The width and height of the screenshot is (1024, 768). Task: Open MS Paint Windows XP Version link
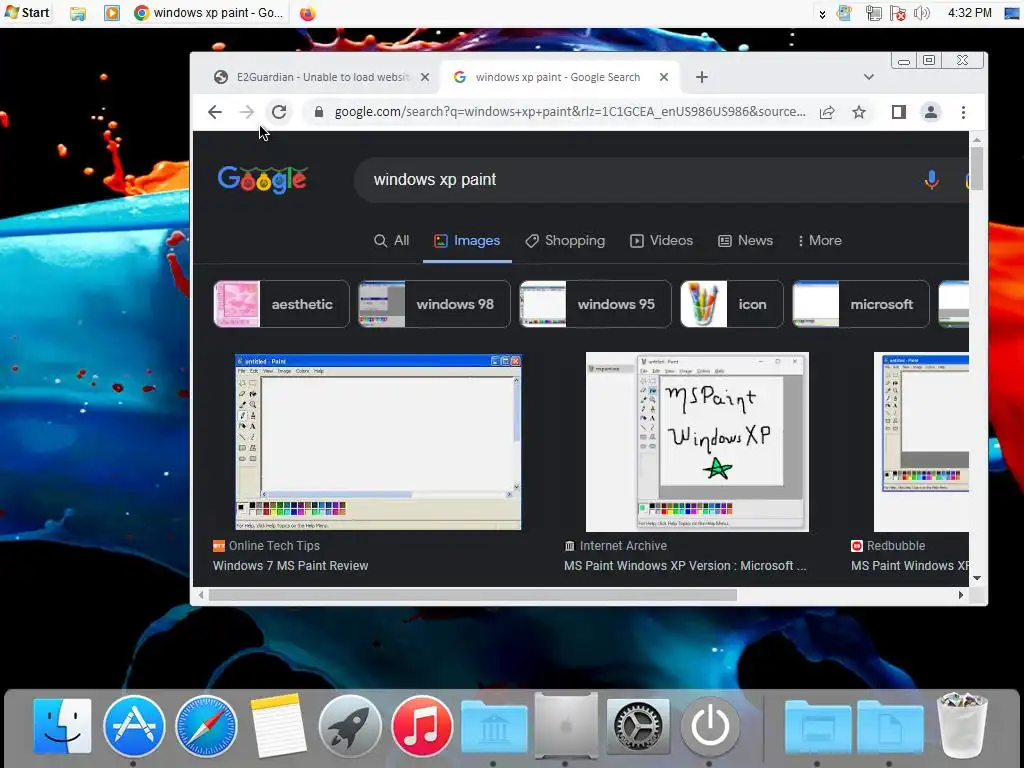pyautogui.click(x=685, y=566)
